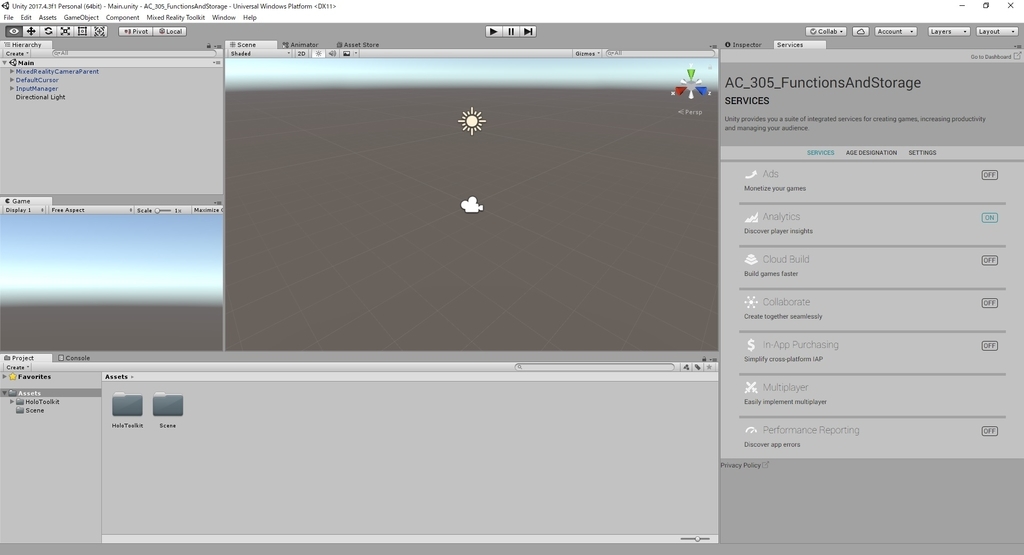Image resolution: width=1024 pixels, height=555 pixels.
Task: Toggle the Analytics service ON switch
Action: point(989,217)
